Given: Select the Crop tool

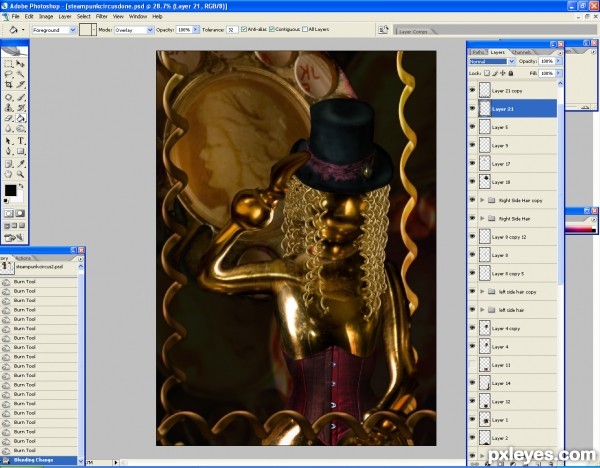Looking at the screenshot, I should pyautogui.click(x=8, y=84).
